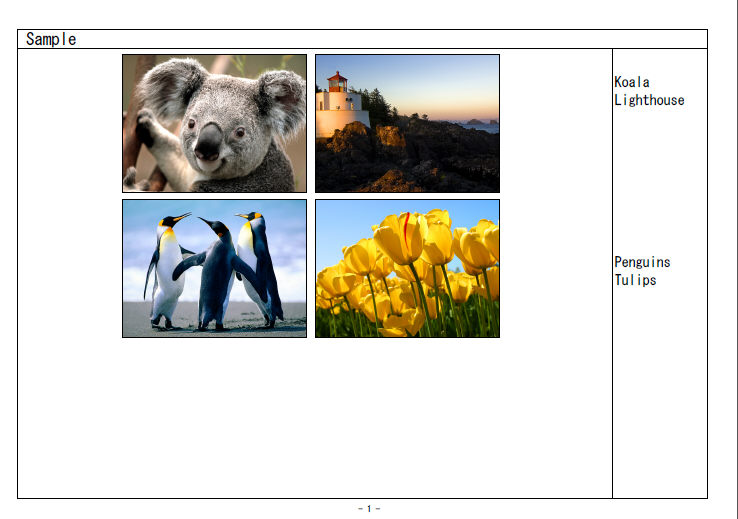
Task: Click the "Koala" text label
Action: [632, 82]
